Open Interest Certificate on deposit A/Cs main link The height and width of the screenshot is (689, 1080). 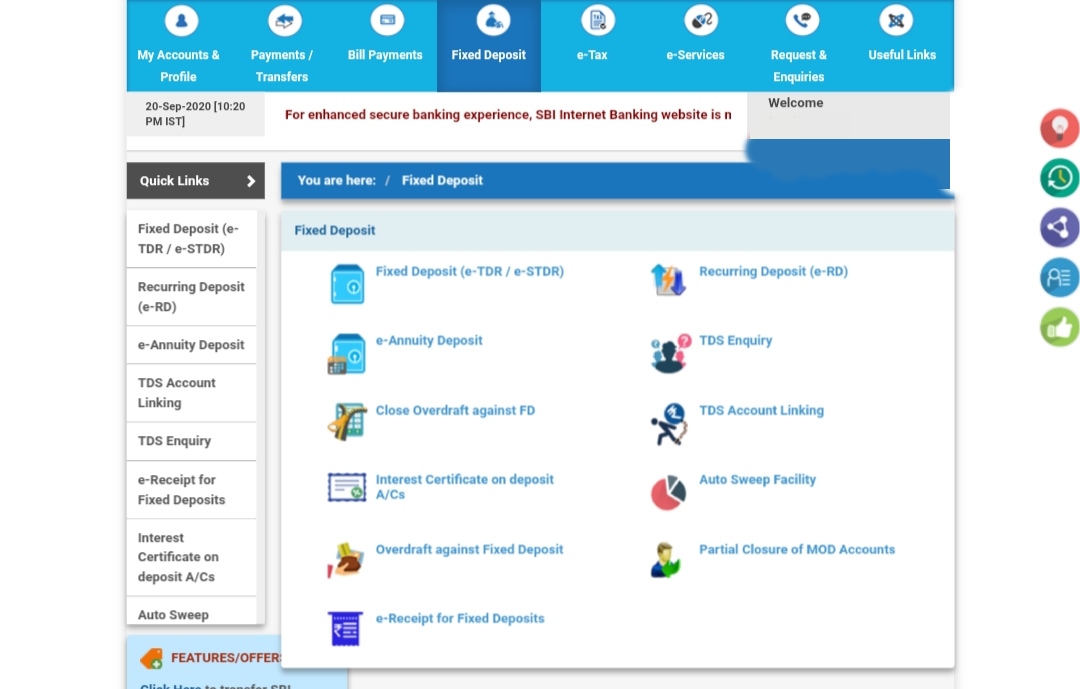click(x=464, y=487)
